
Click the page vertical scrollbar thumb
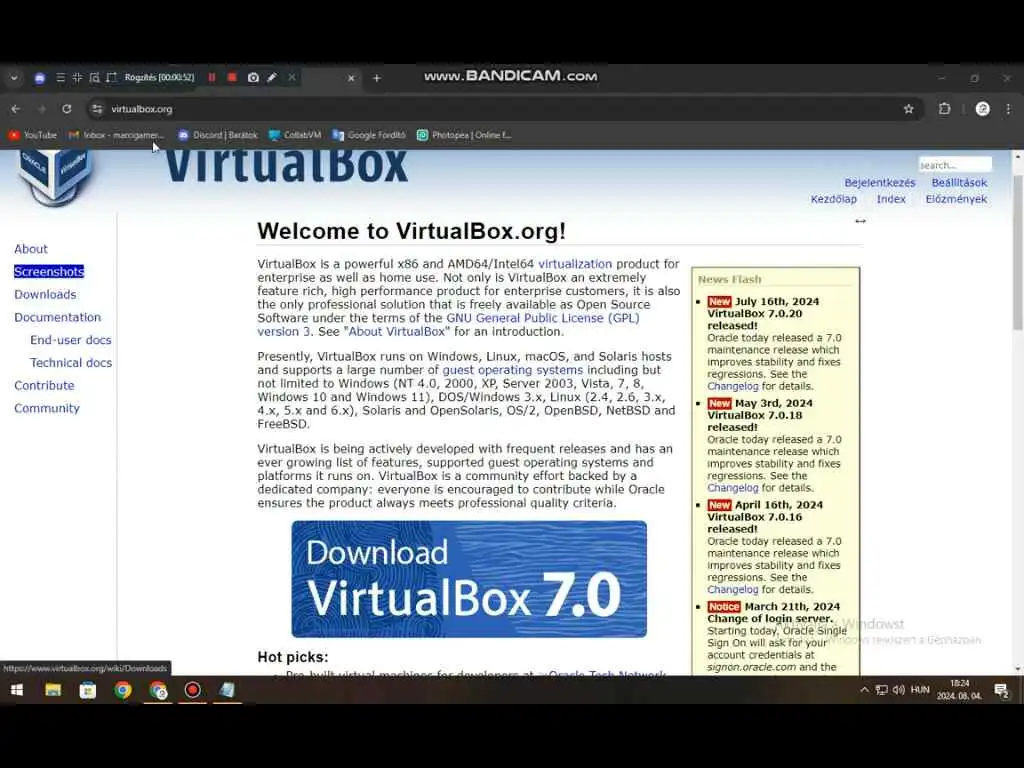pyautogui.click(x=1017, y=251)
